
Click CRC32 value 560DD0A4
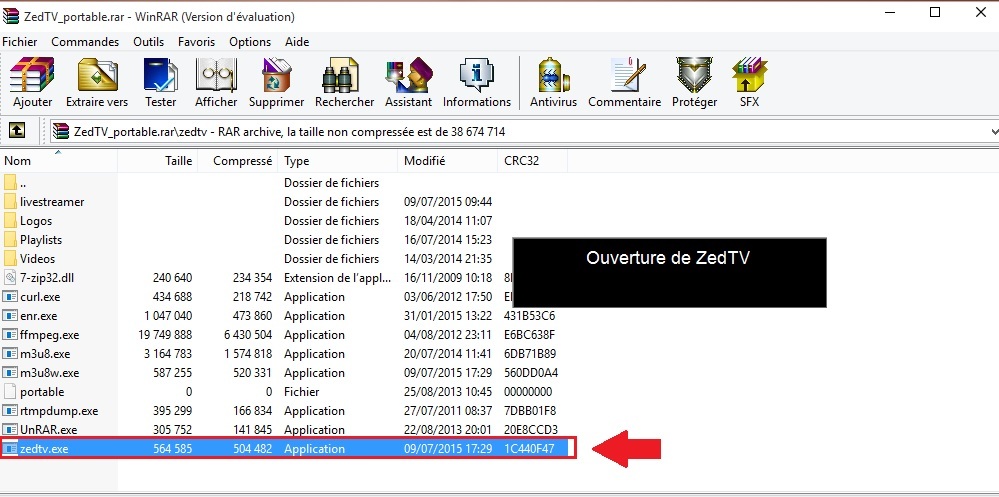click(x=531, y=373)
